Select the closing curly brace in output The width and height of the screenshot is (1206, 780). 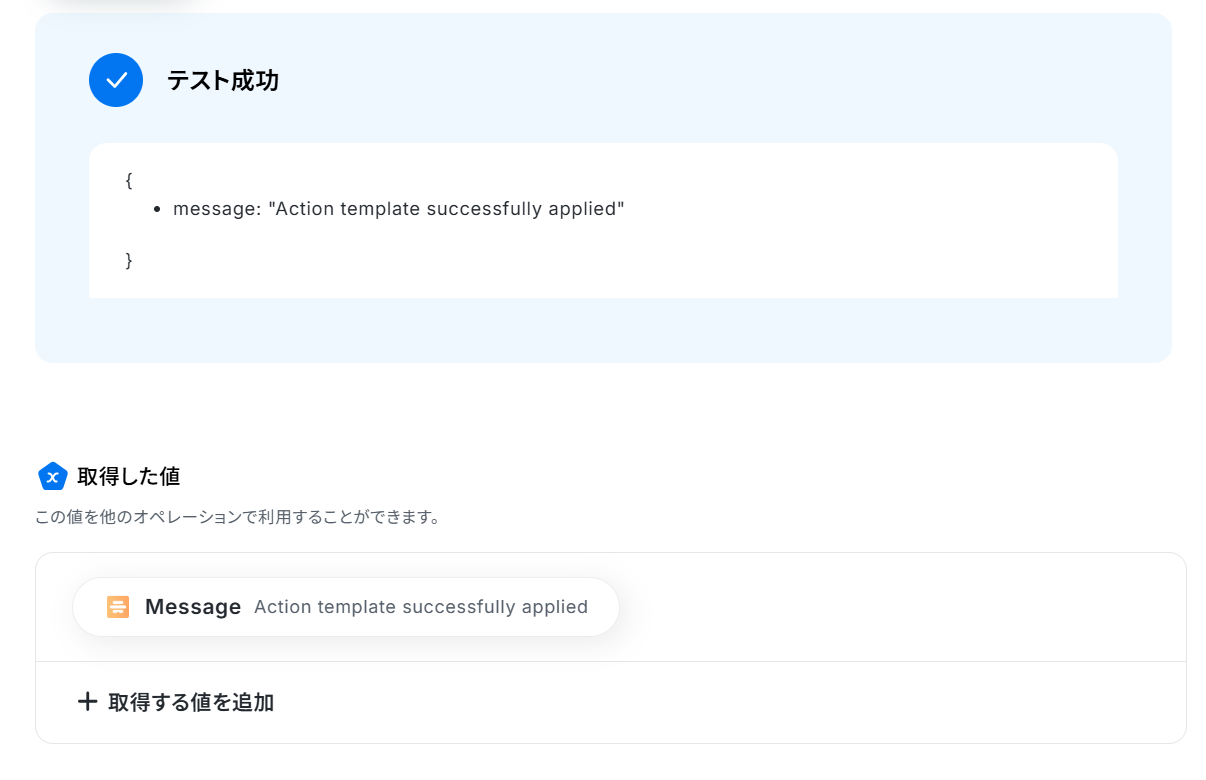tap(129, 260)
